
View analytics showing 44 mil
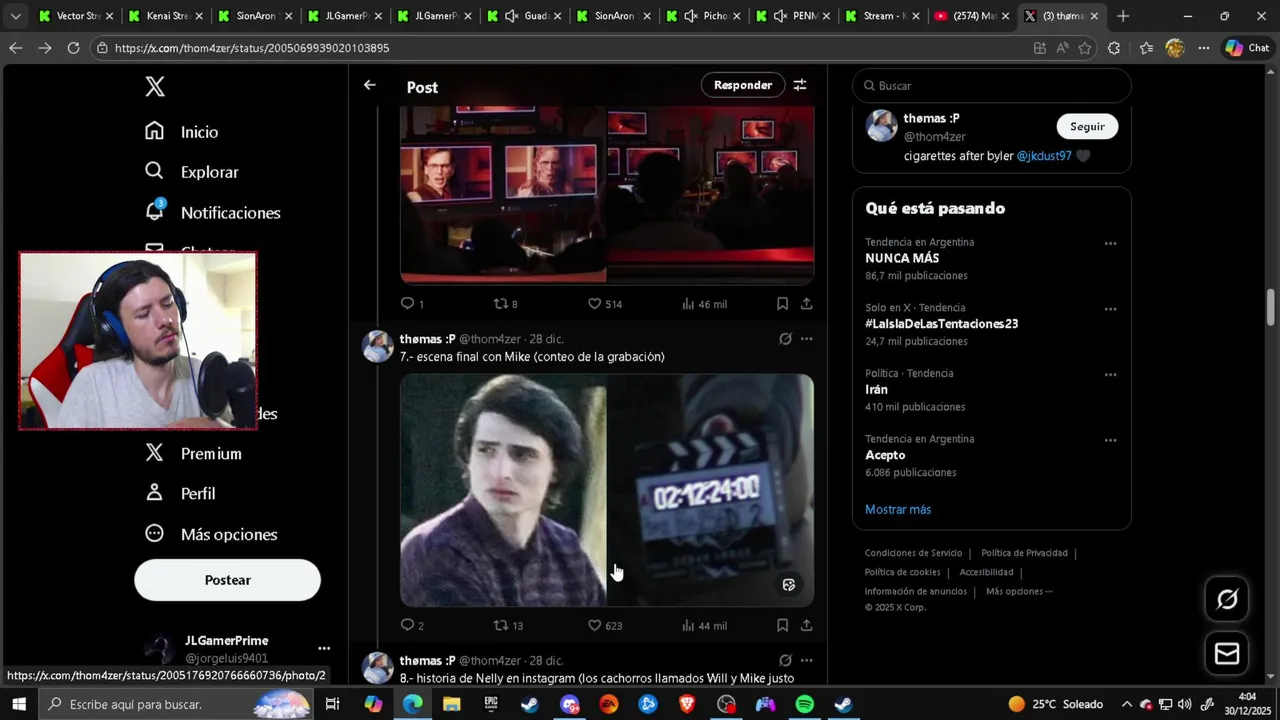coord(704,625)
